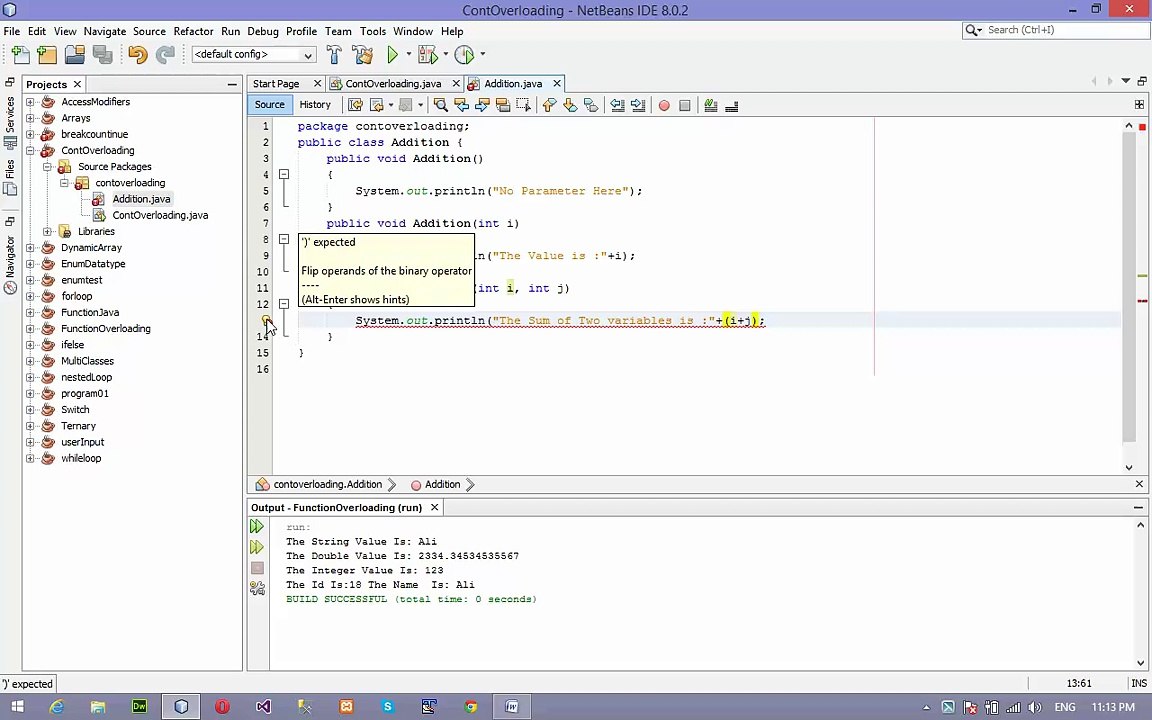This screenshot has height=720, width=1152.
Task: Open the Refactor menu
Action: [x=193, y=32]
